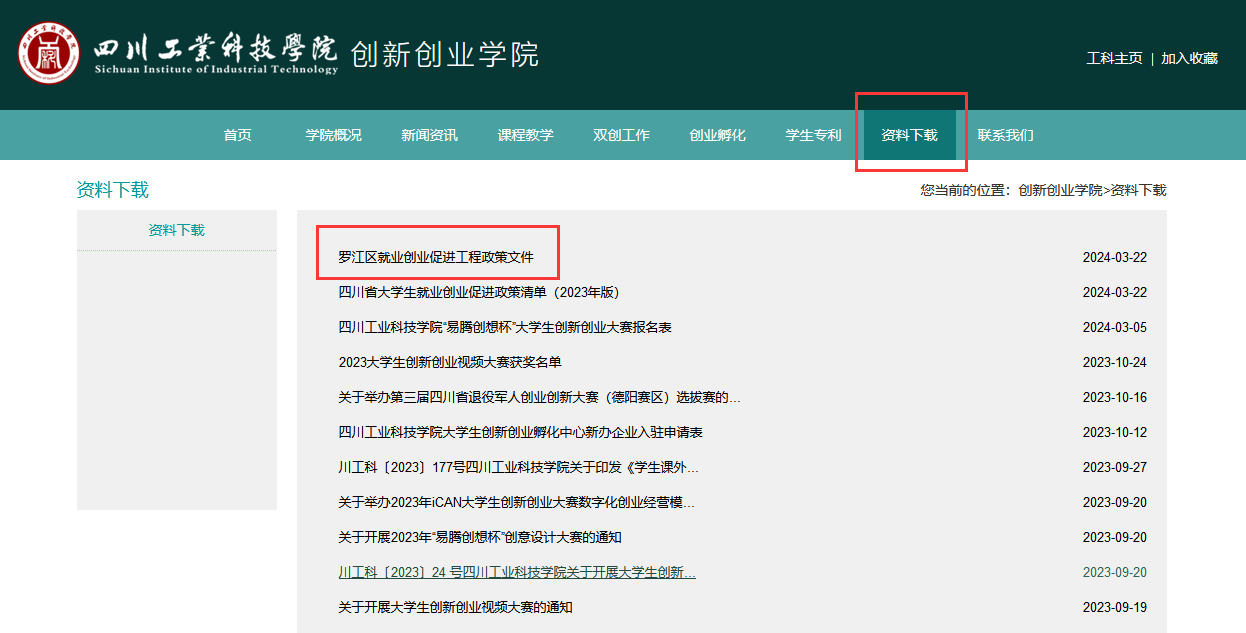Open the 工科主页 link
The width and height of the screenshot is (1246, 633).
click(x=1114, y=58)
